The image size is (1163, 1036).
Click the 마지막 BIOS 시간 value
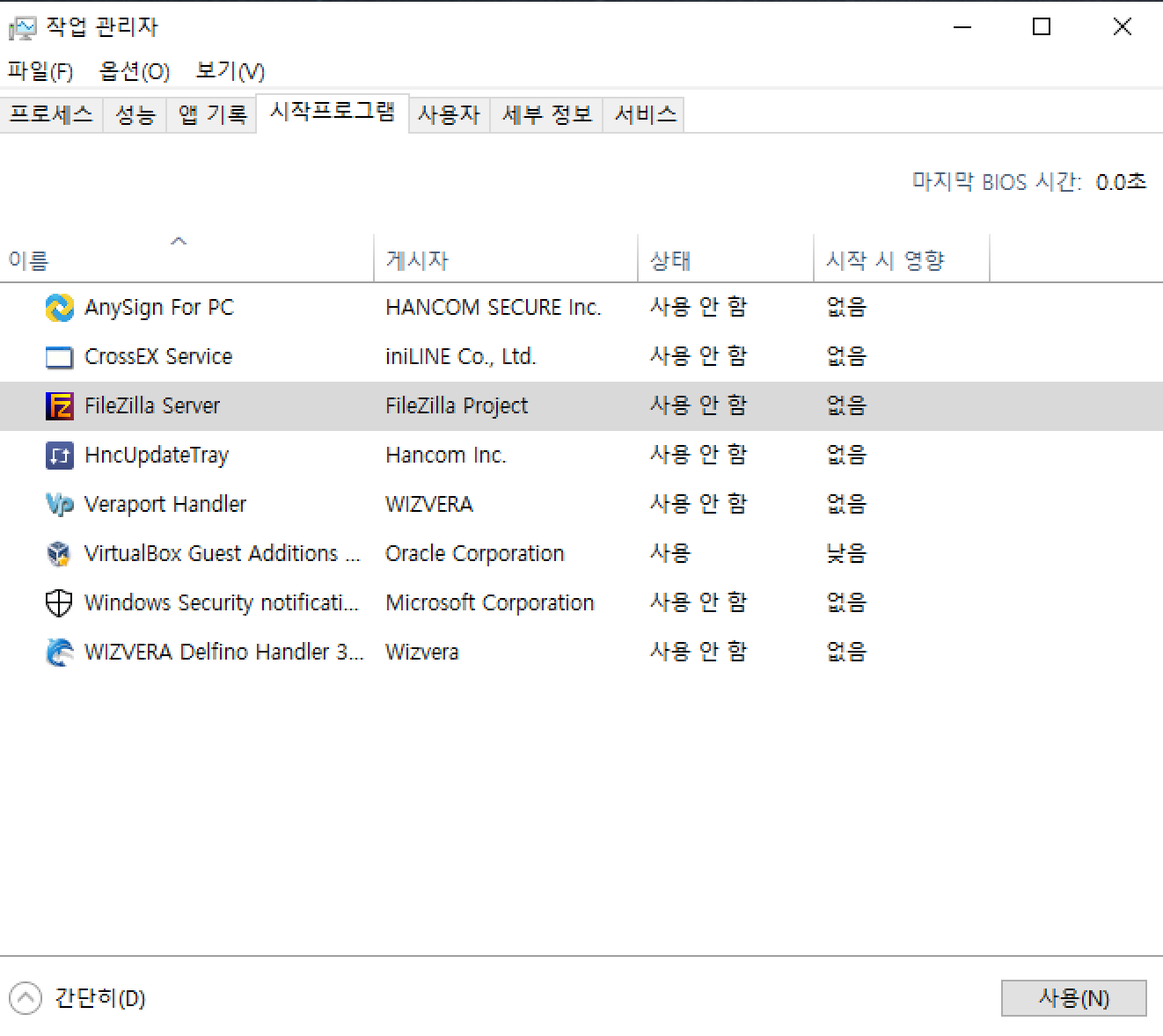1121,182
